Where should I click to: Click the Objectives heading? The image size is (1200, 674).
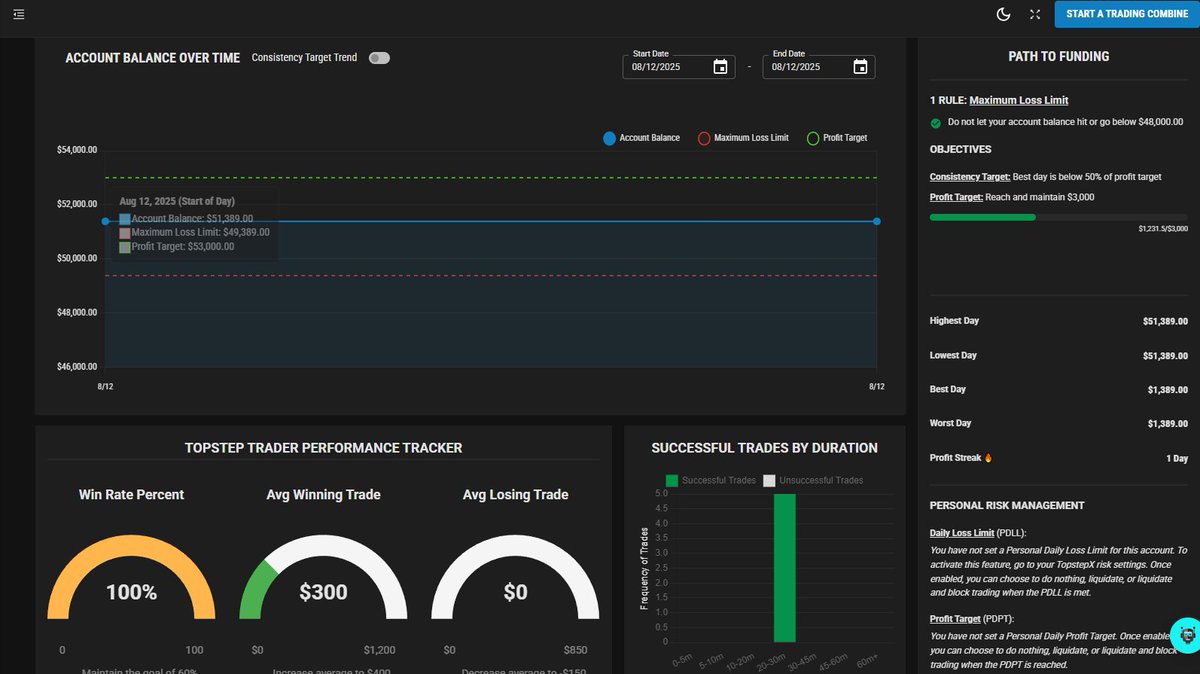tap(961, 149)
